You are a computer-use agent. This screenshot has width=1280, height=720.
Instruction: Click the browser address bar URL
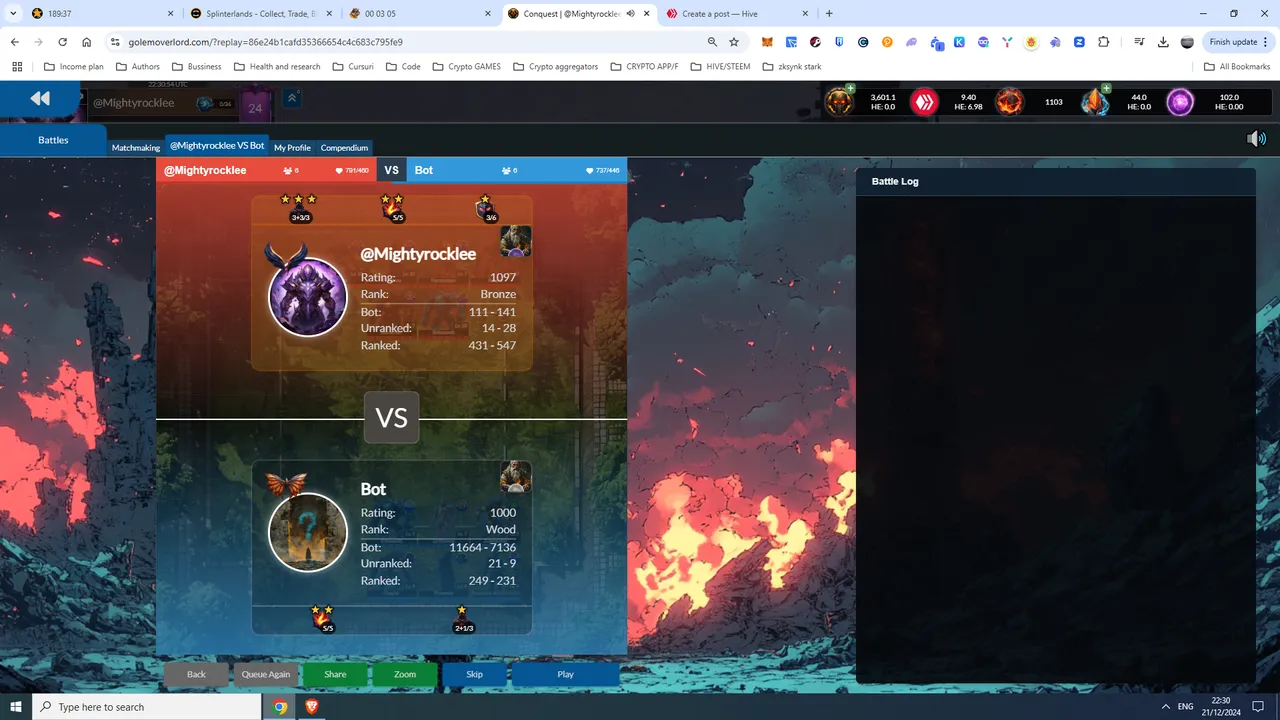pos(266,42)
